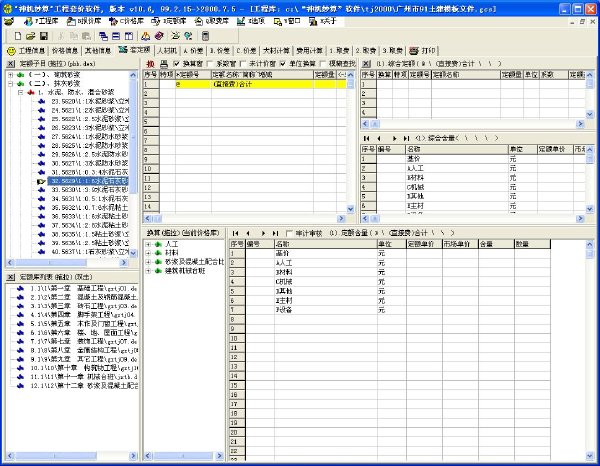Toggle the 未计价窗 checkbox

tap(243, 64)
